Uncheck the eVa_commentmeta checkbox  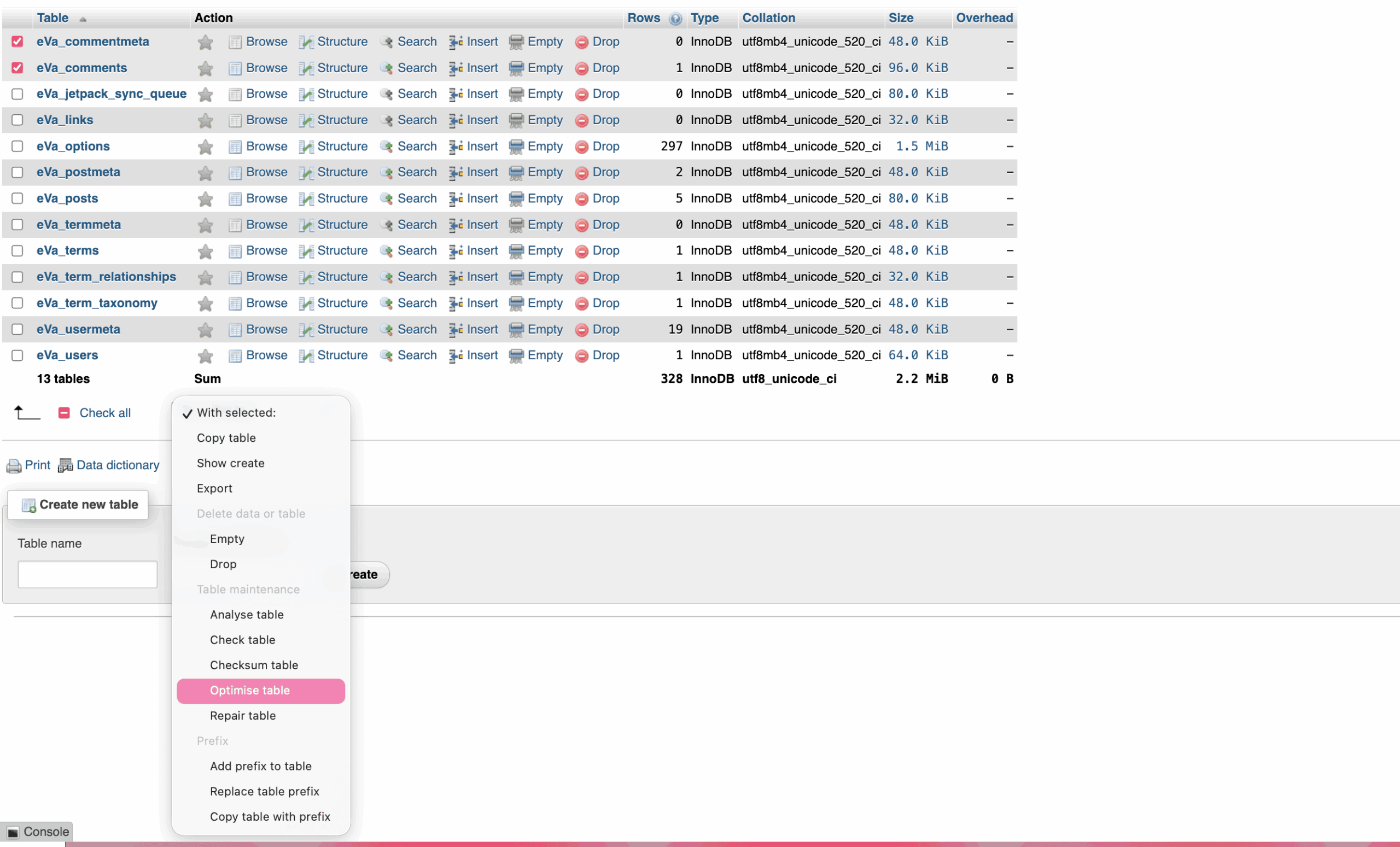click(x=17, y=42)
